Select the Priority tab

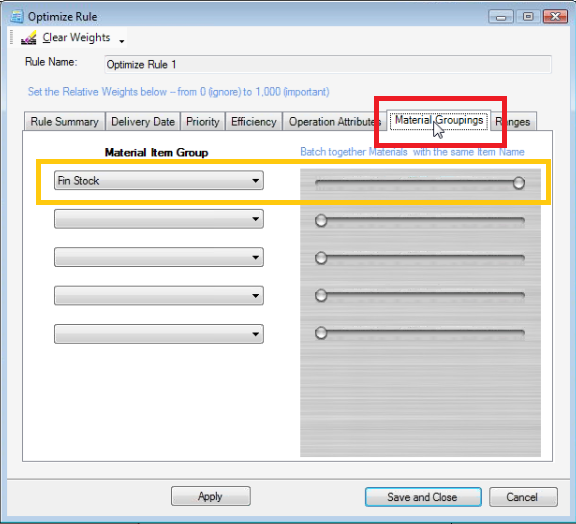click(x=202, y=122)
